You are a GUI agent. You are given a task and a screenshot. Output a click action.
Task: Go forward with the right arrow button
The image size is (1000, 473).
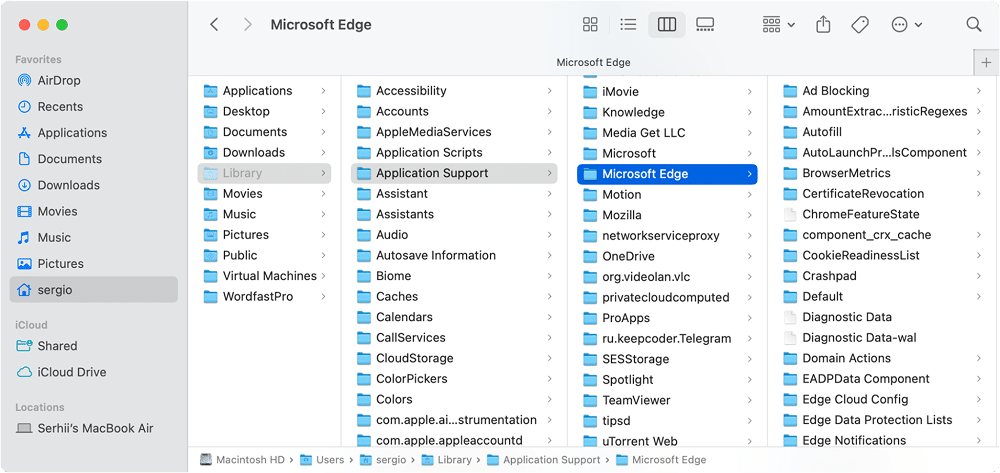point(247,25)
